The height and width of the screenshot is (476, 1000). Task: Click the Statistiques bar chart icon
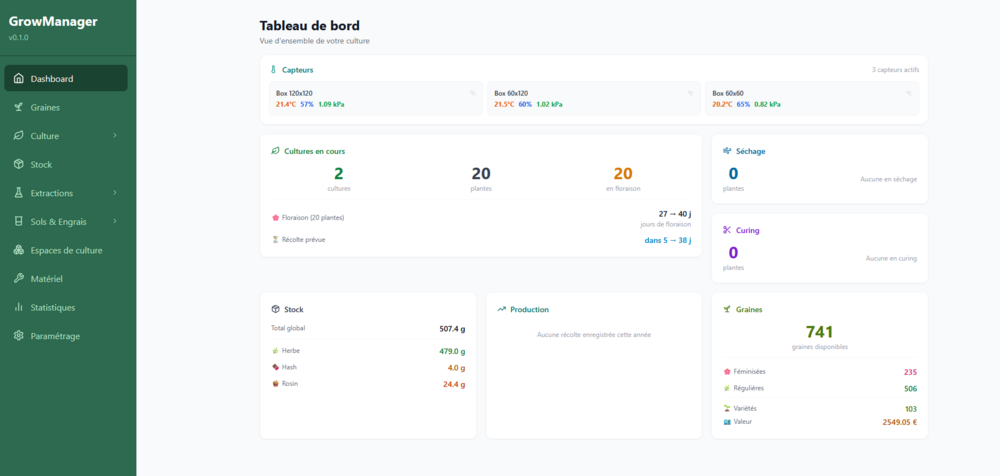(x=18, y=307)
